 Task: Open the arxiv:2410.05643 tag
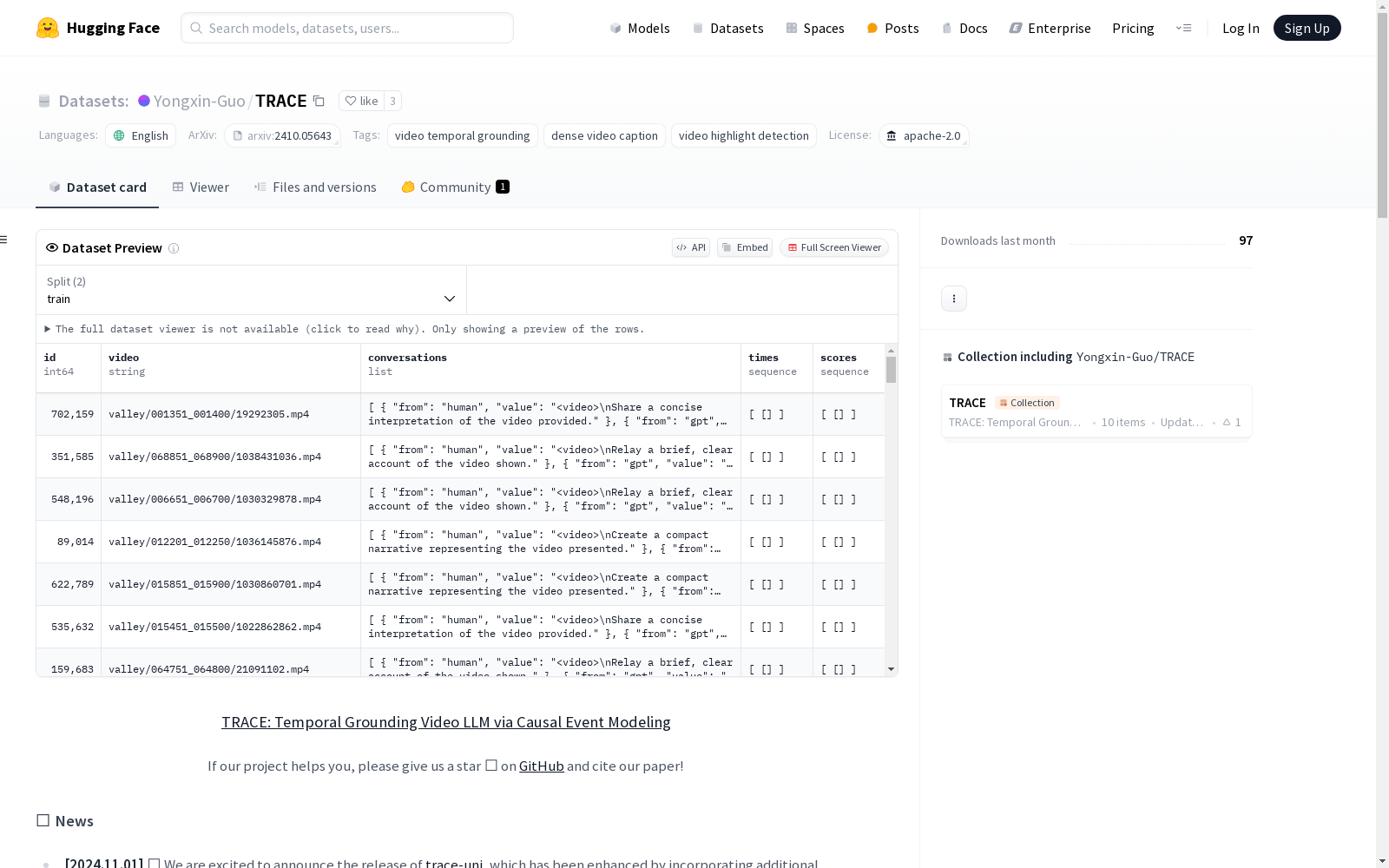(282, 135)
